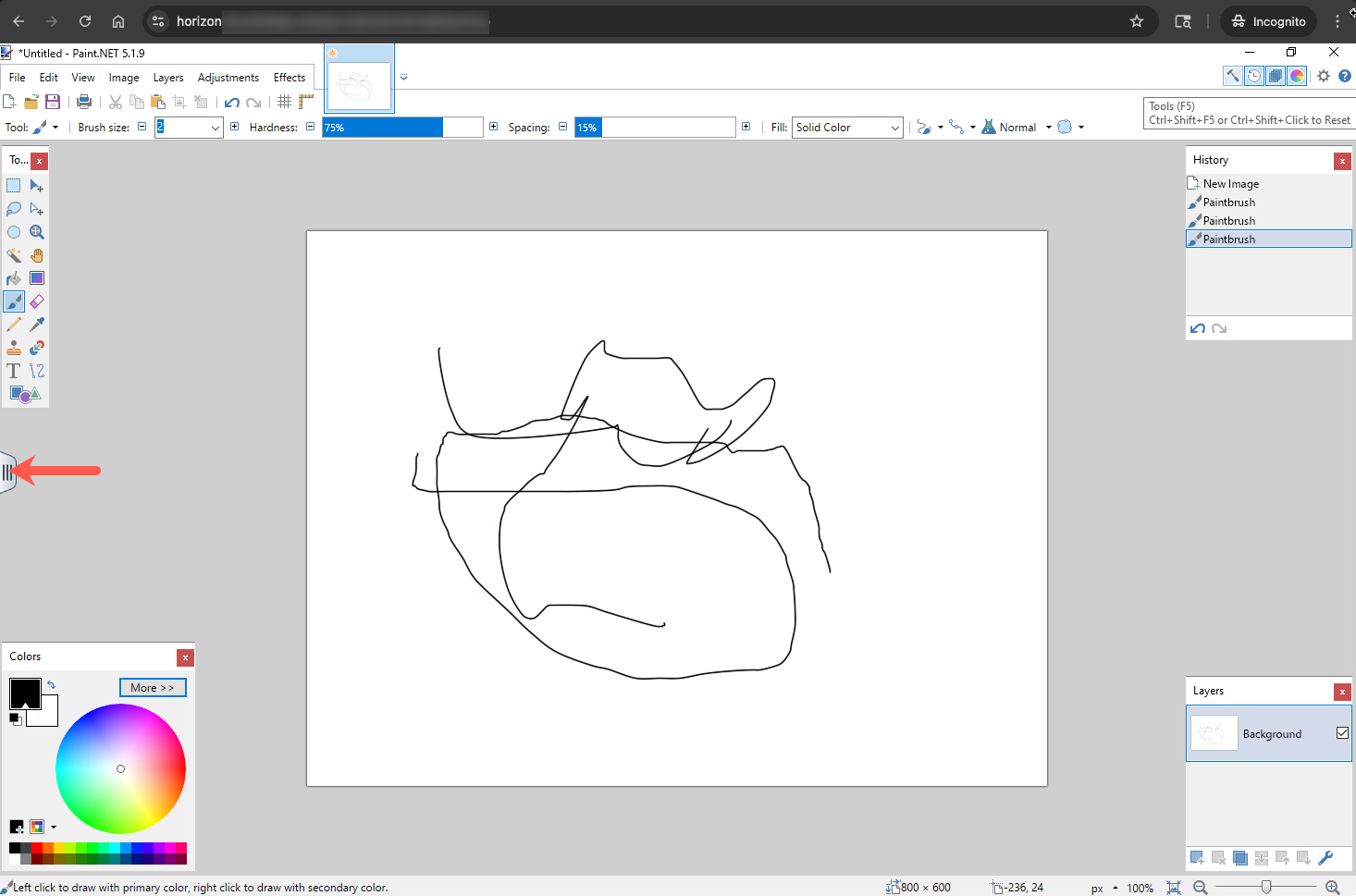Choose the Lasso Select tool
Viewport: 1356px width, 896px height.
(x=14, y=209)
